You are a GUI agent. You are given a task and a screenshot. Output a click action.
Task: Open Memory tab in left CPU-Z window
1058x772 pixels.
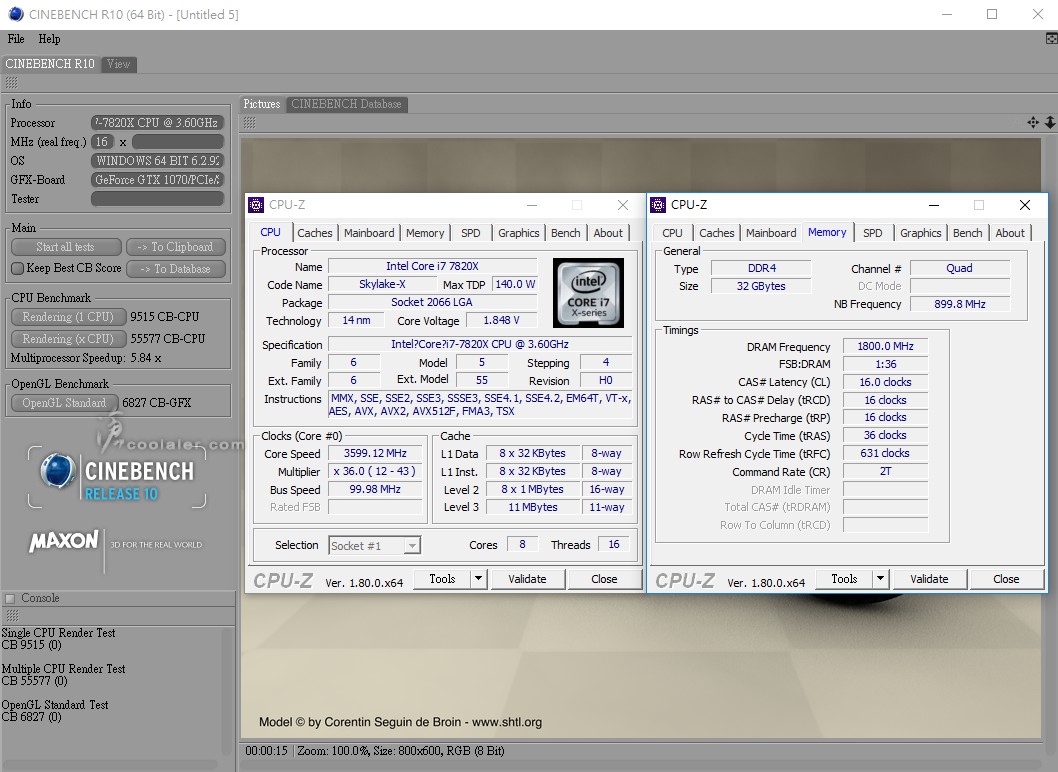pos(425,233)
